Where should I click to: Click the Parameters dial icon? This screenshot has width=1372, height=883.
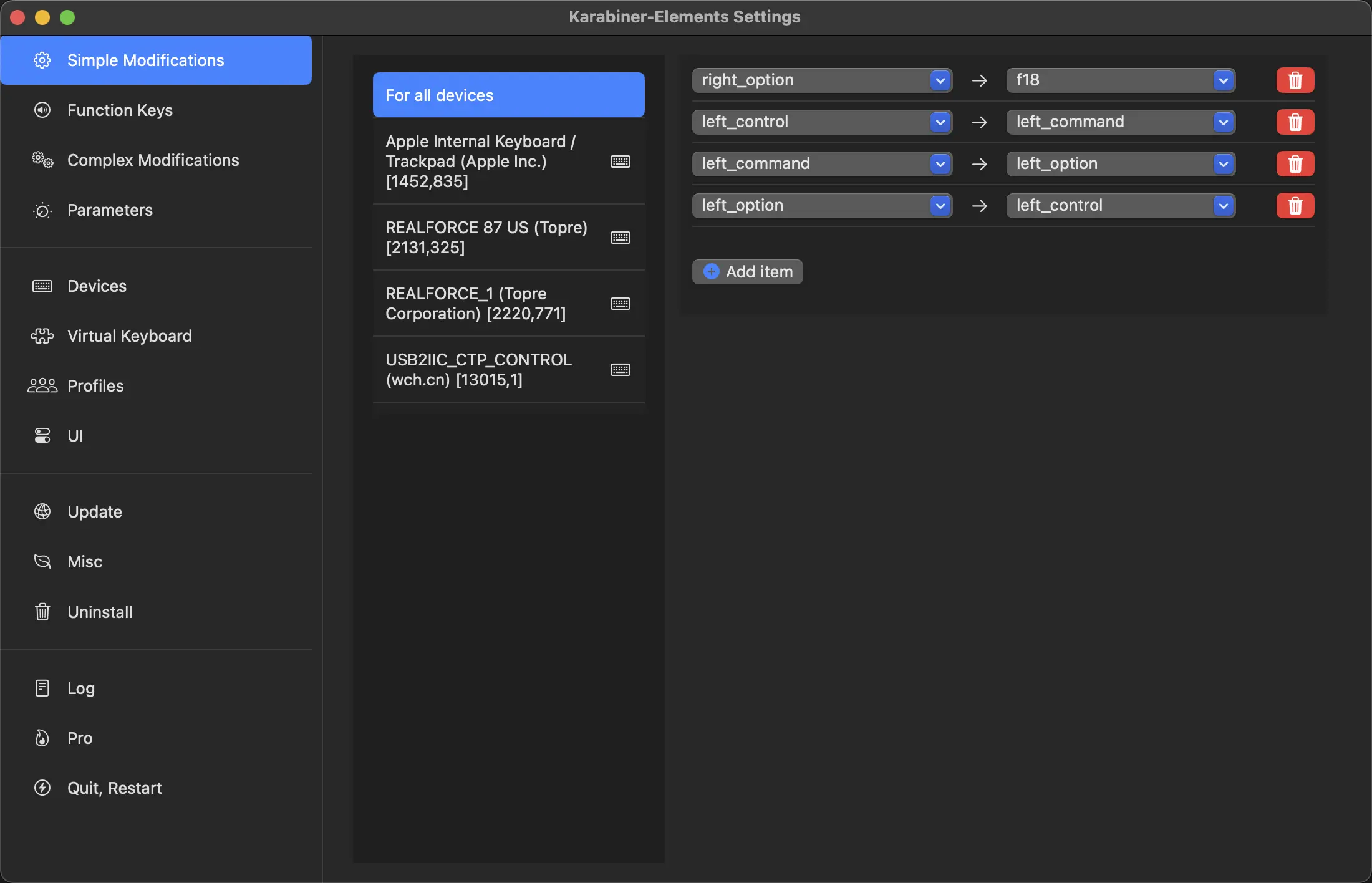[x=42, y=210]
